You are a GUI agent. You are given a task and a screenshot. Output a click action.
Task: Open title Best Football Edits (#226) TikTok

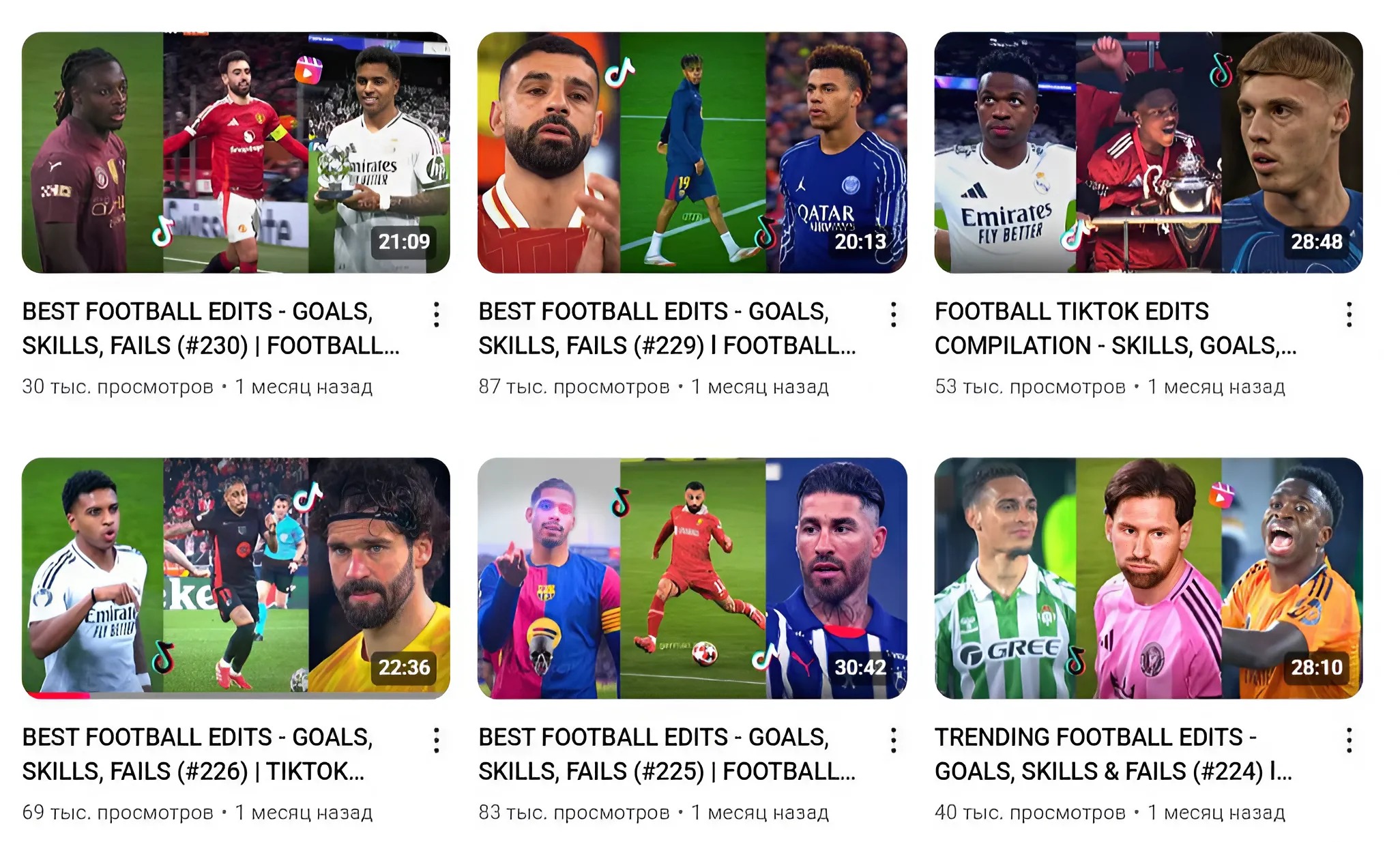click(198, 754)
